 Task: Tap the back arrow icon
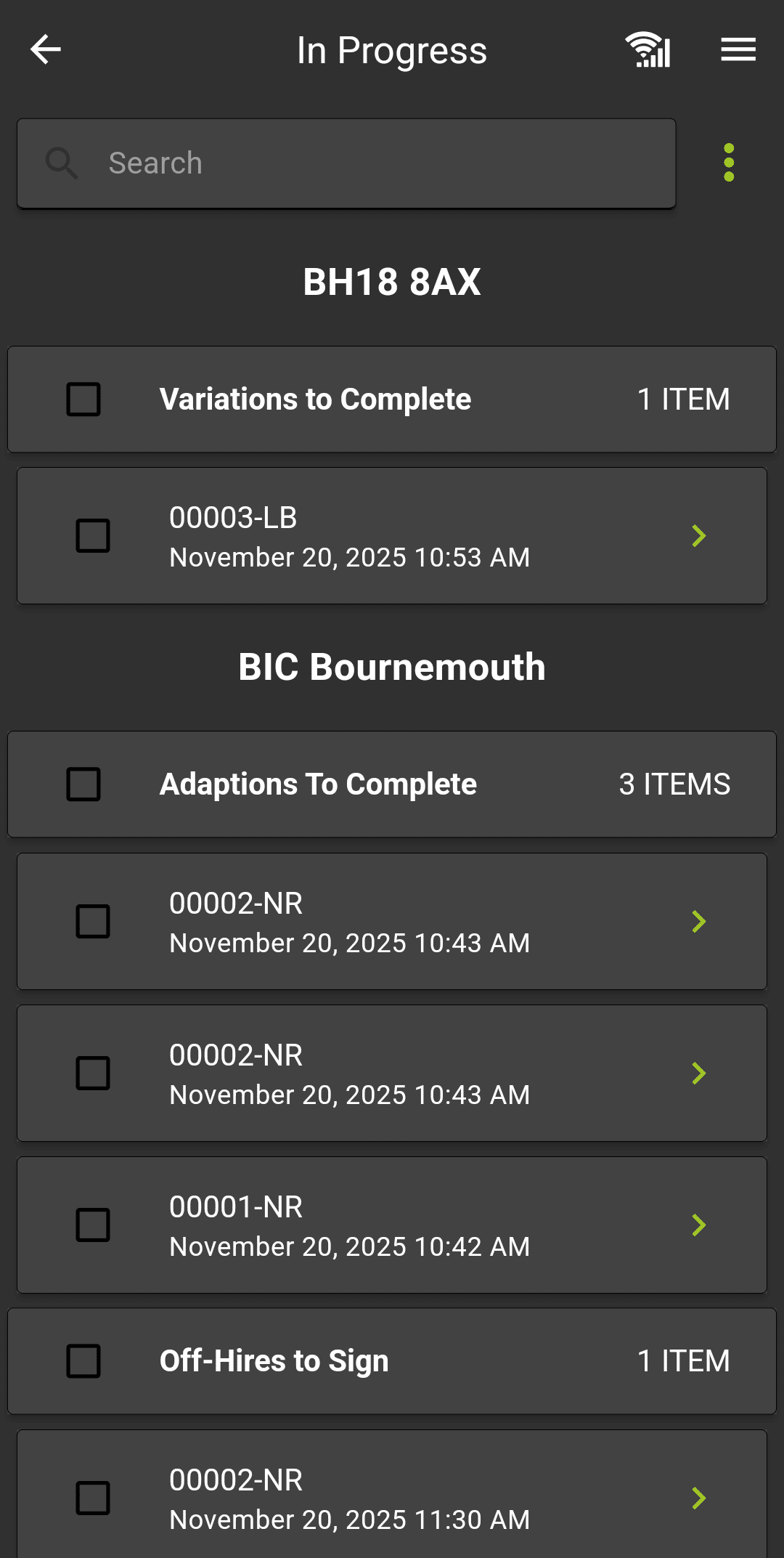[46, 50]
